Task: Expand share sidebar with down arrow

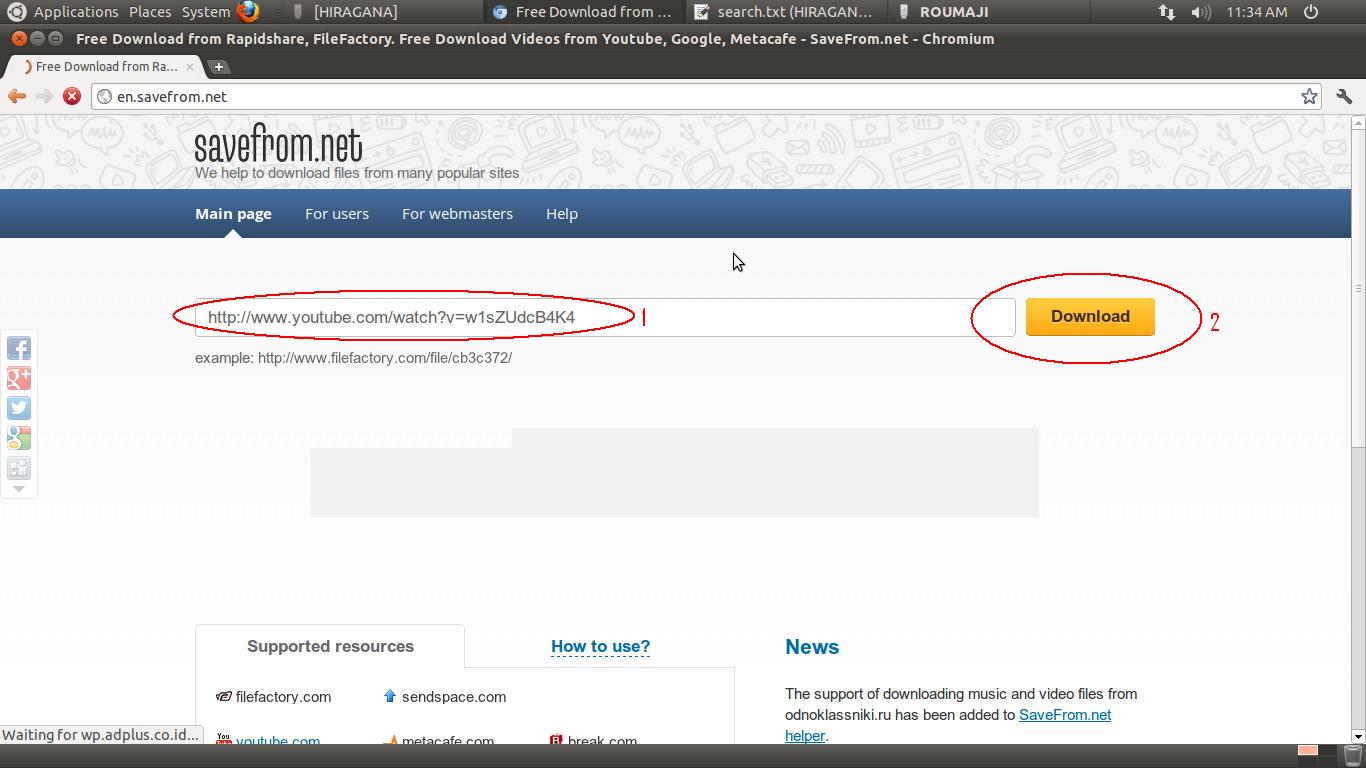Action: pos(18,489)
